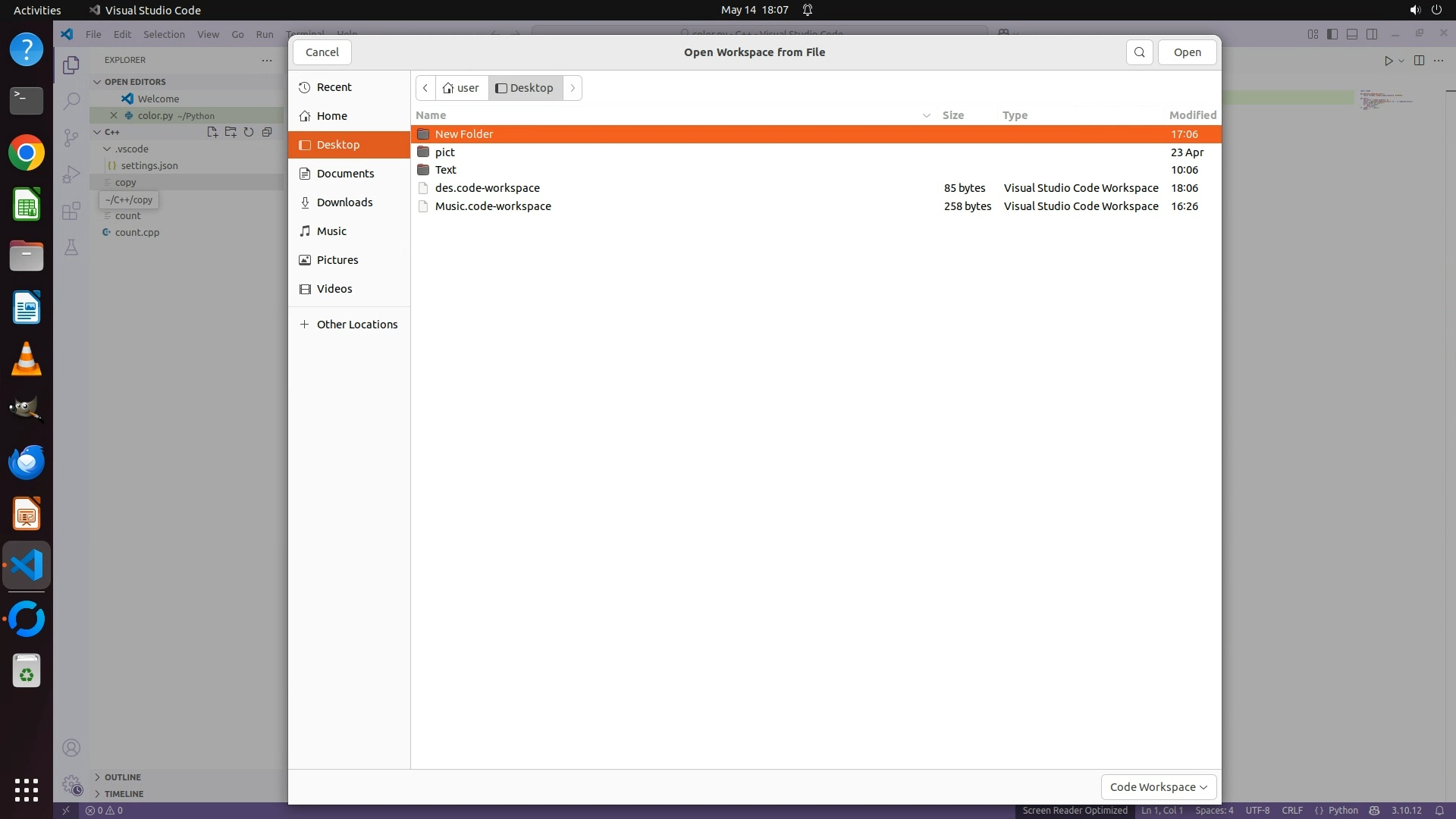This screenshot has height=819, width=1456.
Task: Open the Extensions activity bar icon
Action: coord(71,211)
